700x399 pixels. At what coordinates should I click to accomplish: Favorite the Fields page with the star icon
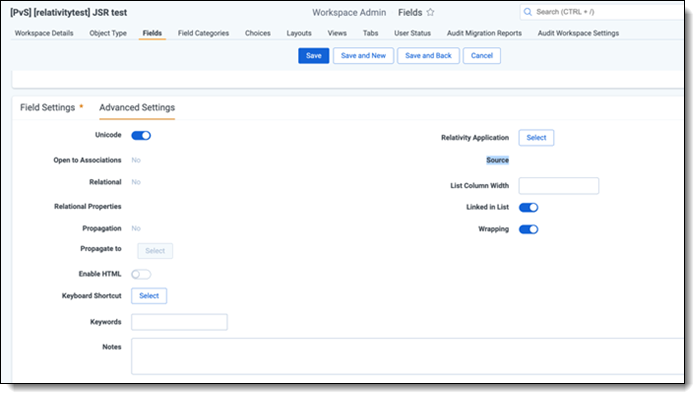tap(430, 12)
